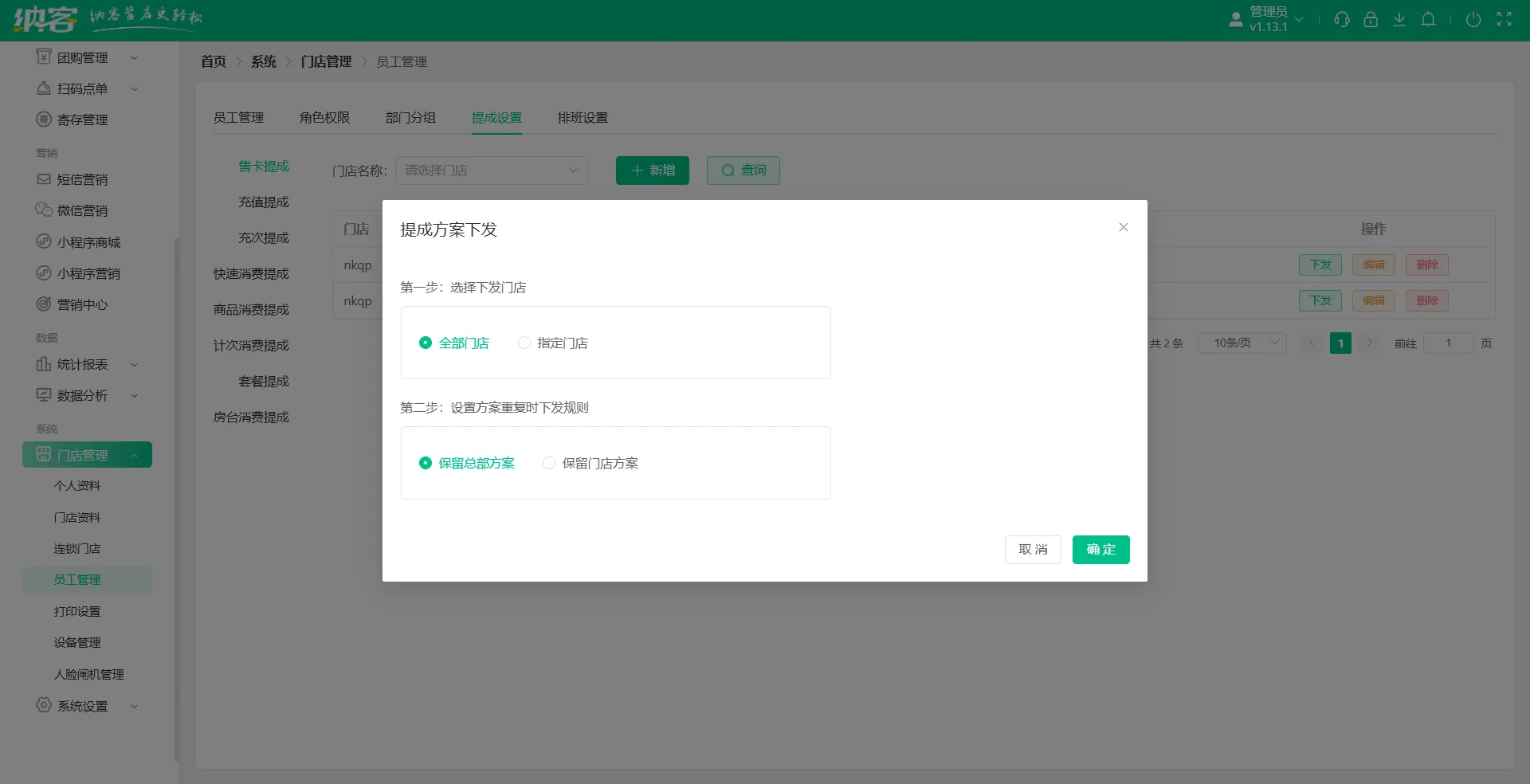Viewport: 1530px width, 784px height.
Task: Expand the 团购管理 sidebar menu
Action: click(x=82, y=57)
